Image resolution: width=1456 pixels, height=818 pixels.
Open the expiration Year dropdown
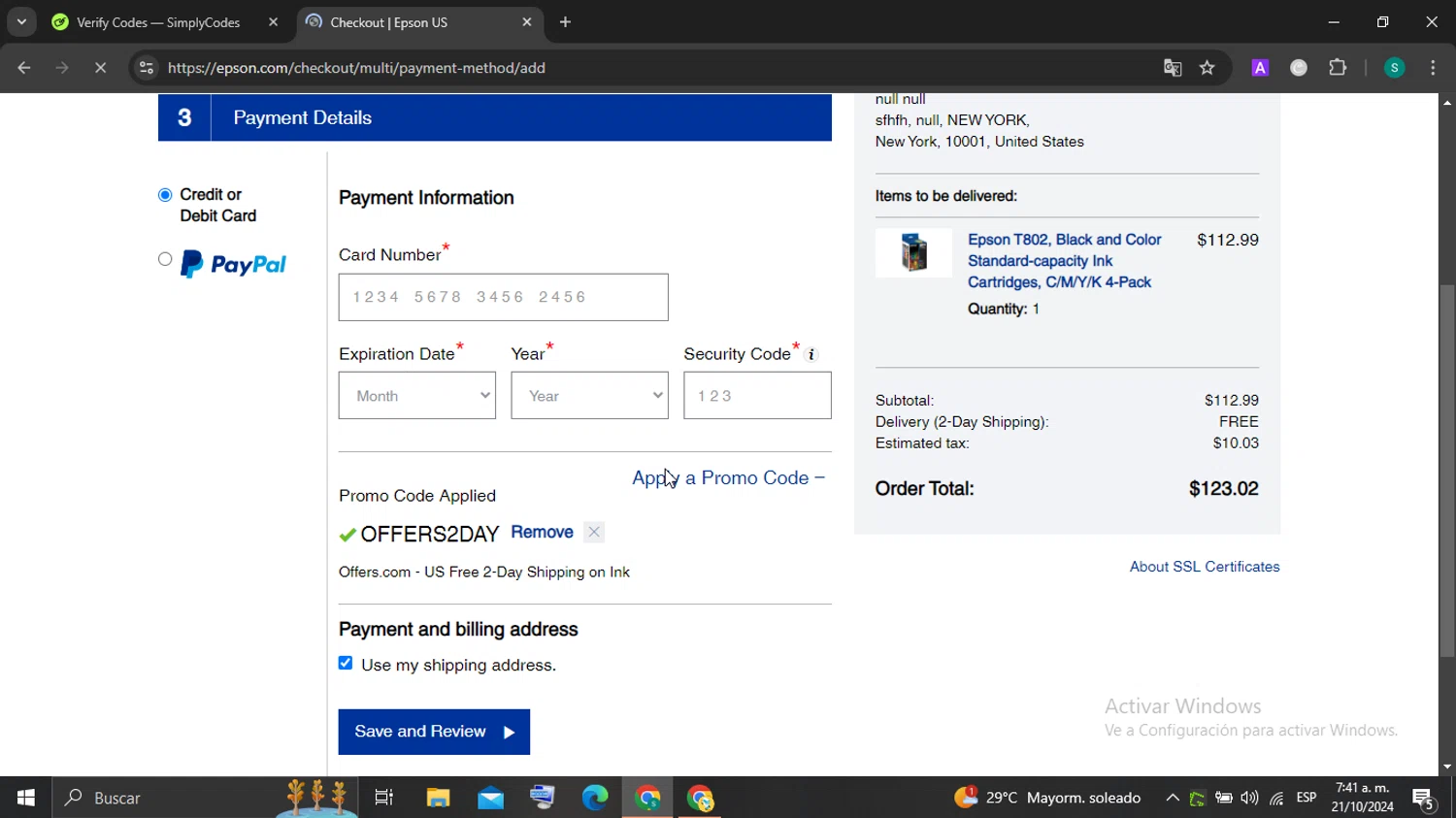[589, 396]
